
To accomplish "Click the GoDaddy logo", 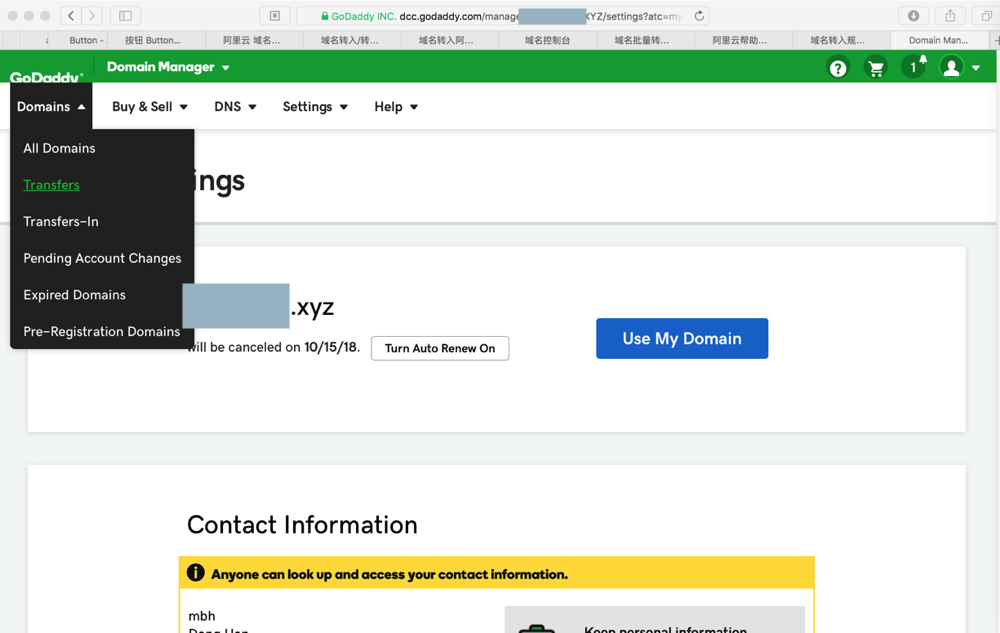I will (x=47, y=76).
